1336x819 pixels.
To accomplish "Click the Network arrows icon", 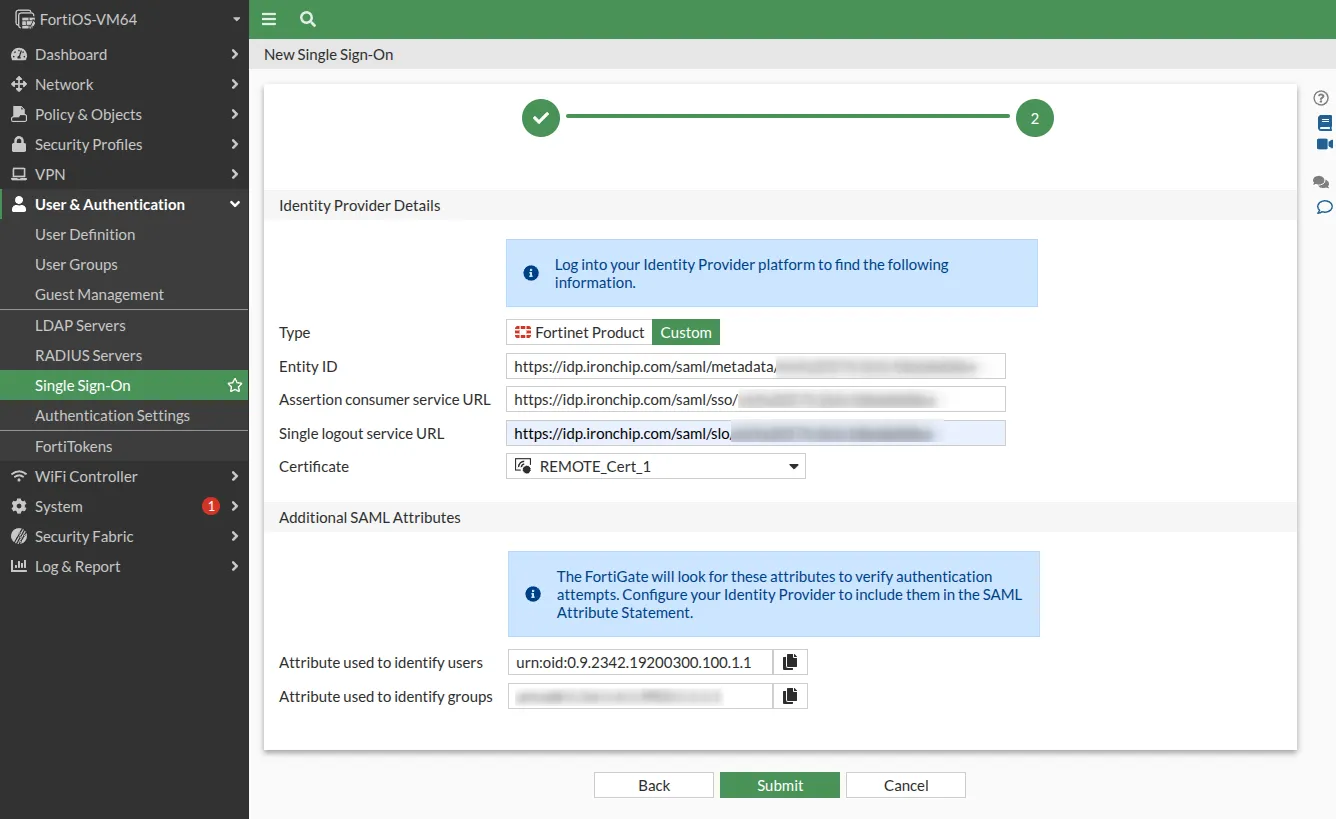I will (19, 84).
